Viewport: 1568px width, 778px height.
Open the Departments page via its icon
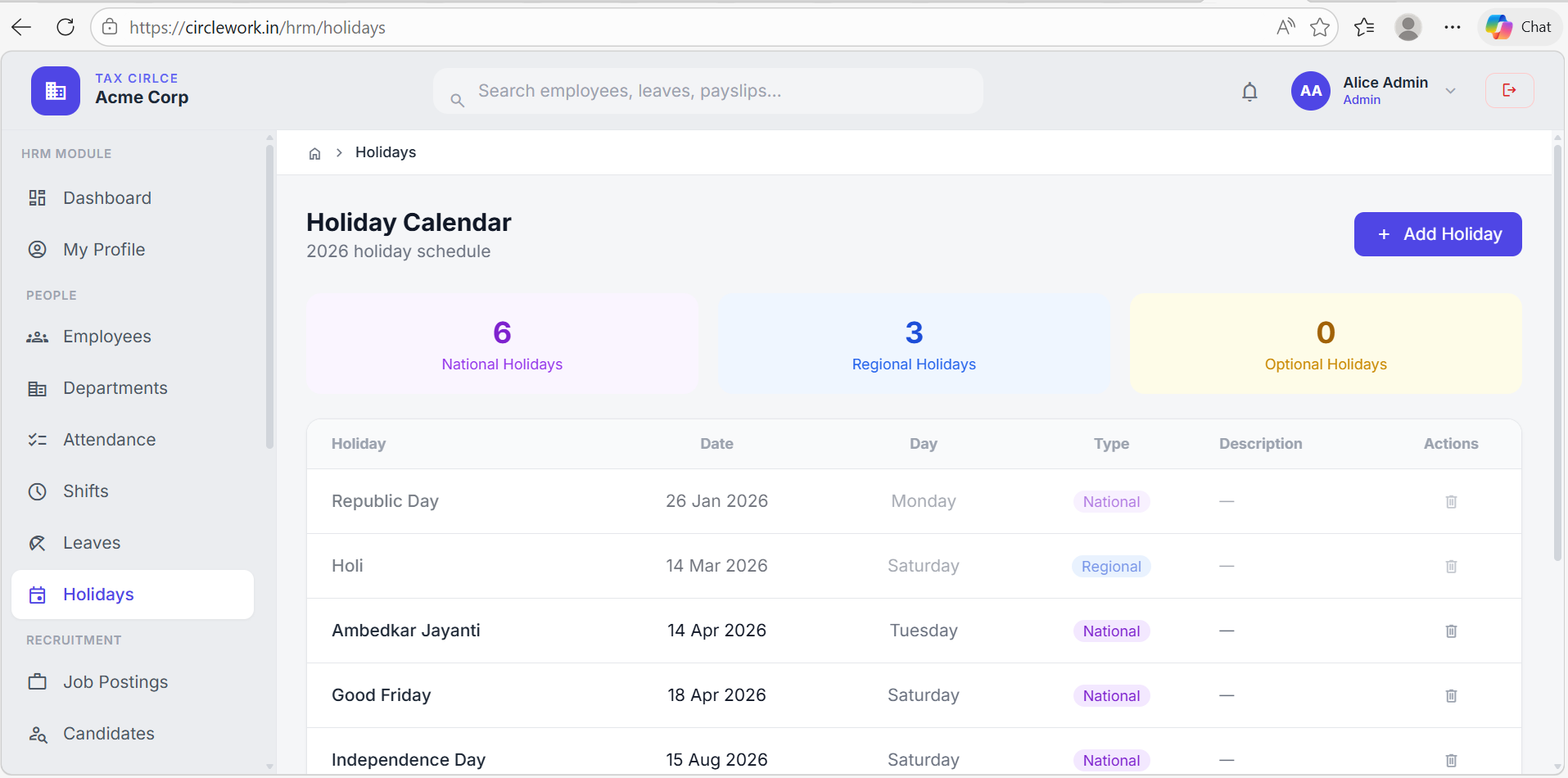[x=38, y=387]
